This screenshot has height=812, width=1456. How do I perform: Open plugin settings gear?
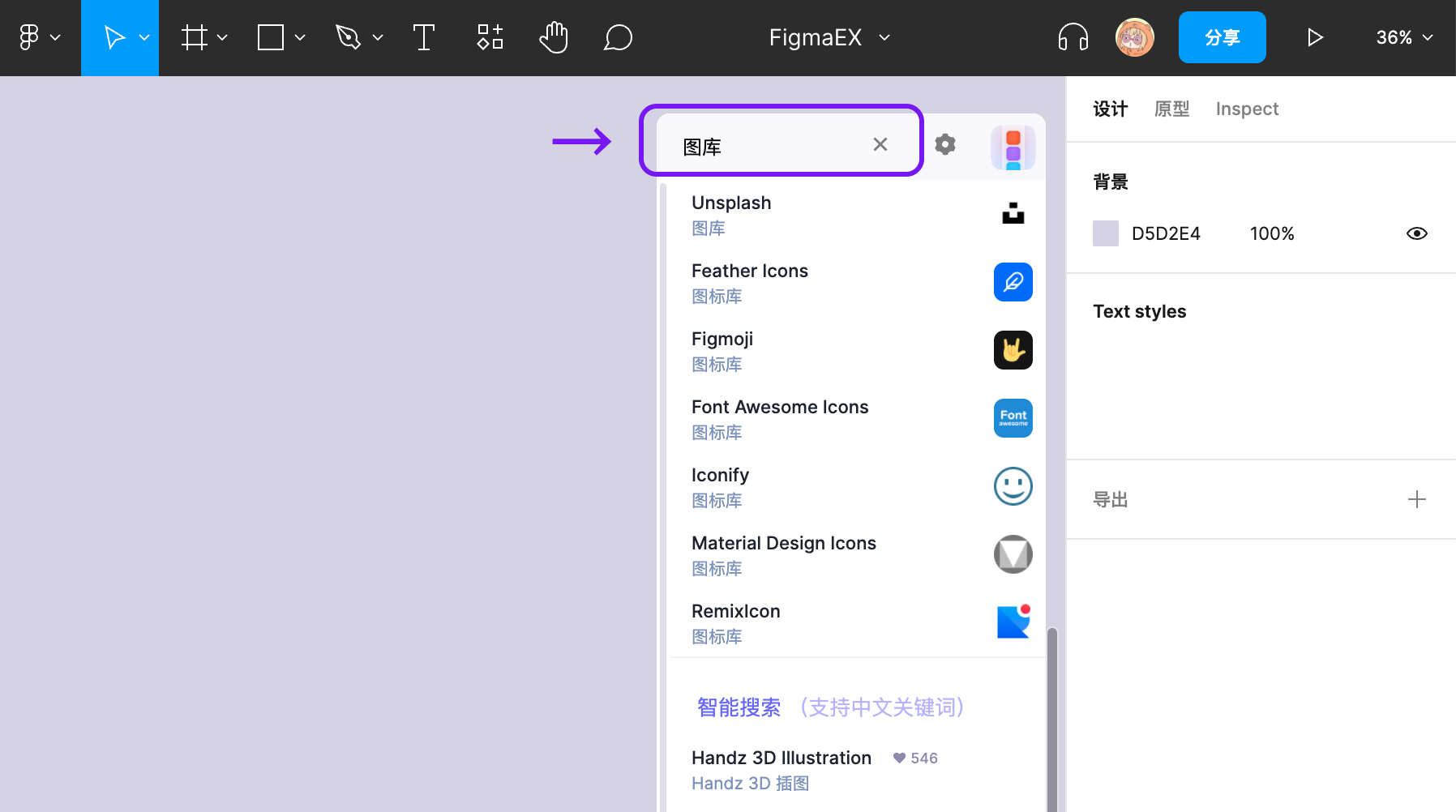pos(945,144)
